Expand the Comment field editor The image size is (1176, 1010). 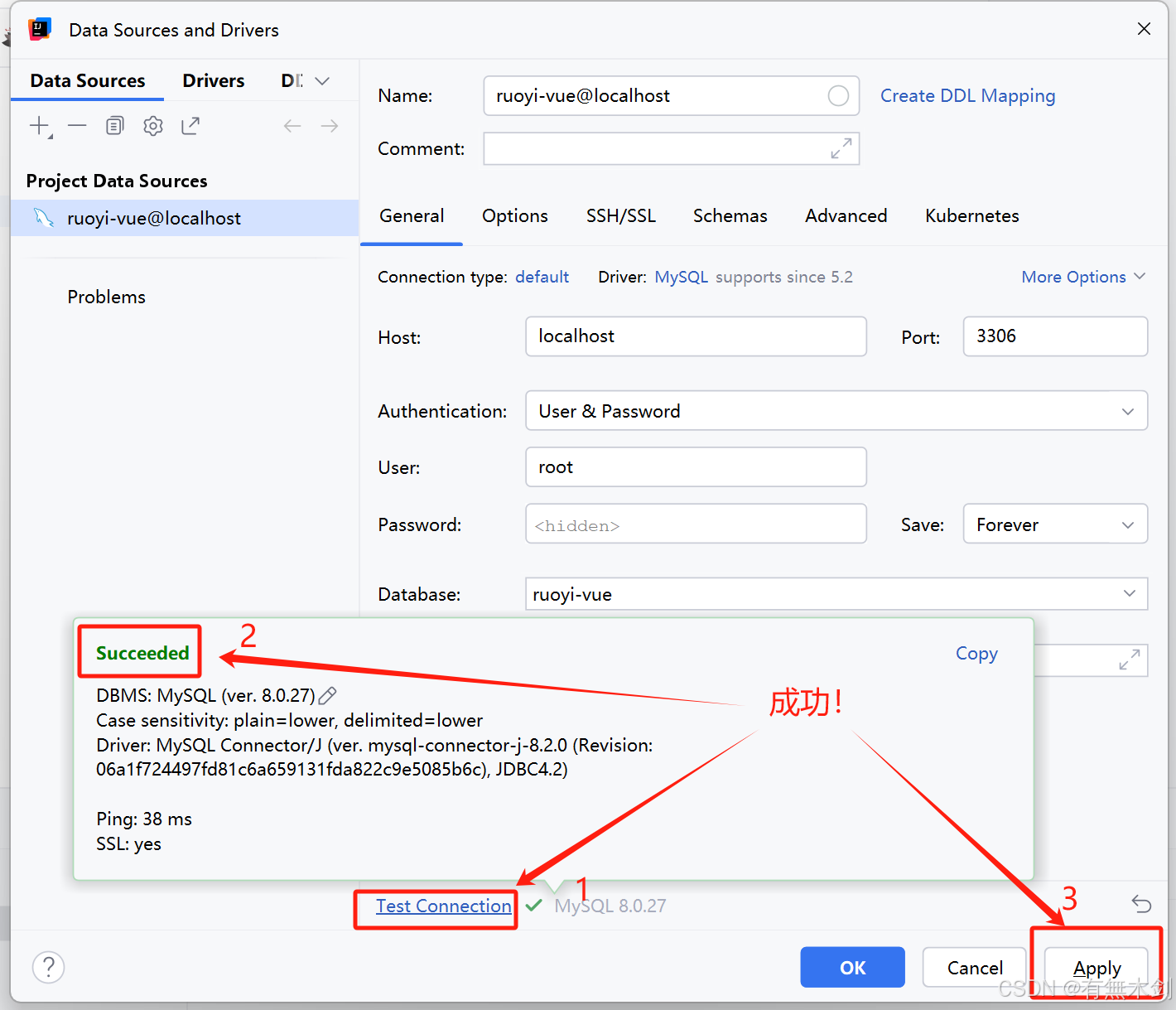(x=841, y=148)
